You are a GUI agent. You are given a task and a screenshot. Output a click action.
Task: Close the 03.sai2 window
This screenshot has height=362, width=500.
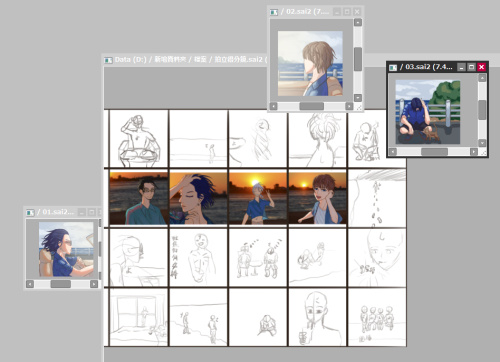(x=481, y=67)
